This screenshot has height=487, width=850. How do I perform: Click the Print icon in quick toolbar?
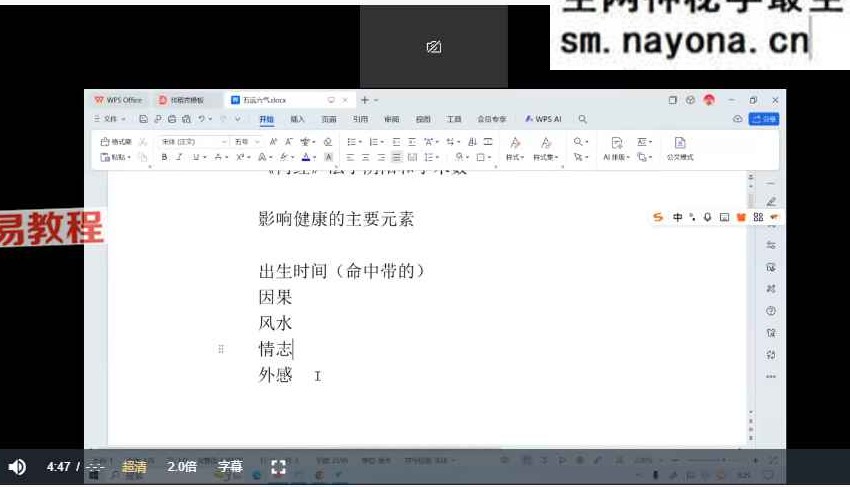tap(172, 119)
